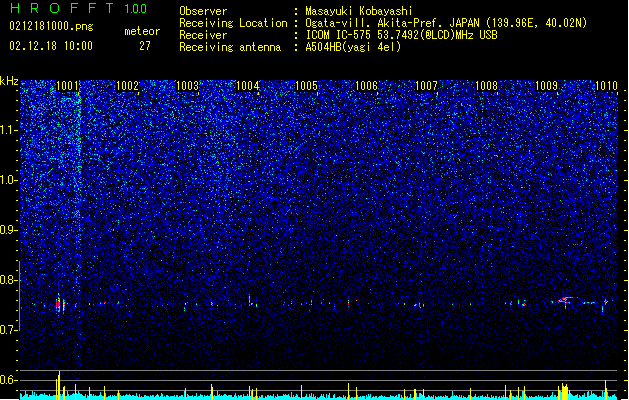The image size is (629, 400).
Task: Click the time axis marker 1008
Action: point(487,86)
